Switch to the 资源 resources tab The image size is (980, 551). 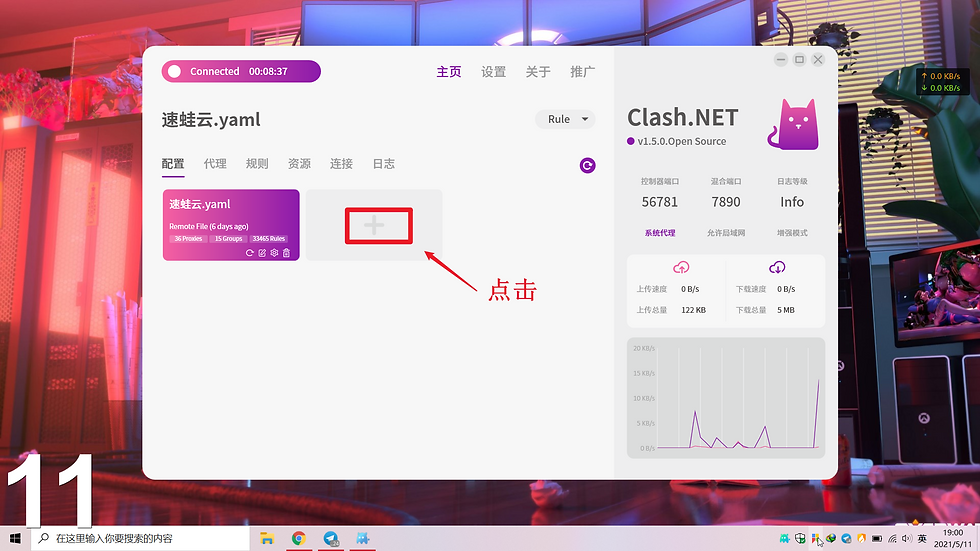click(x=299, y=164)
